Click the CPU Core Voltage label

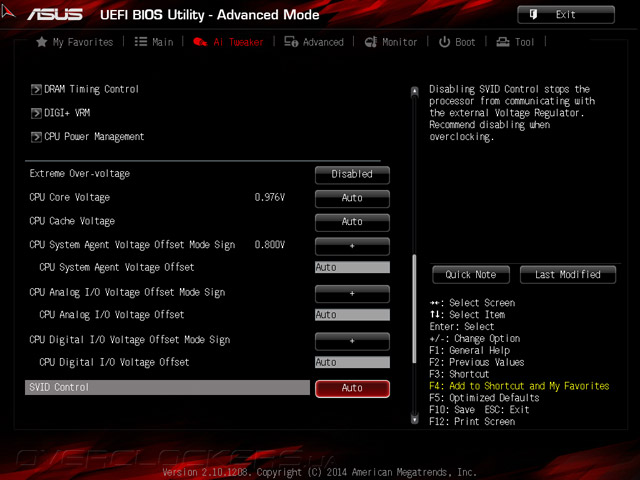coord(70,198)
